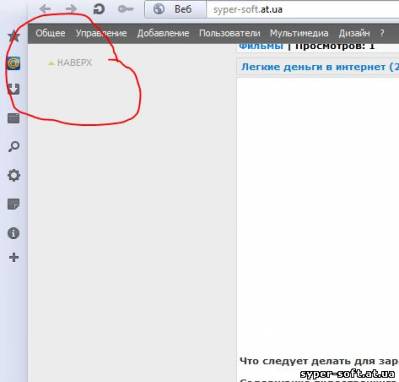The height and width of the screenshot is (382, 399).
Task: Open the colorful app icon in the sidebar
Action: [14, 63]
